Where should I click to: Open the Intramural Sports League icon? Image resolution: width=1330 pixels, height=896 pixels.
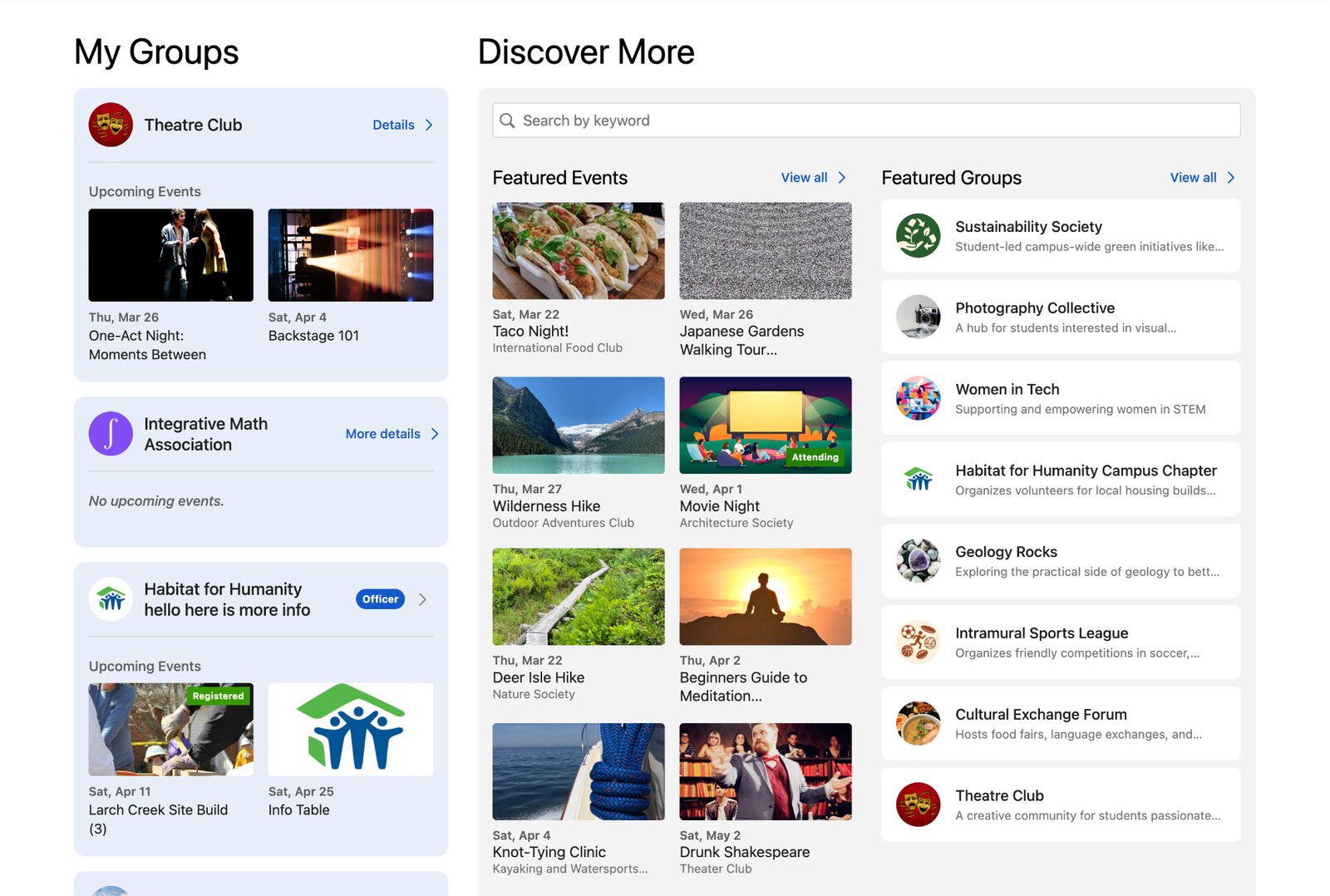tap(918, 642)
